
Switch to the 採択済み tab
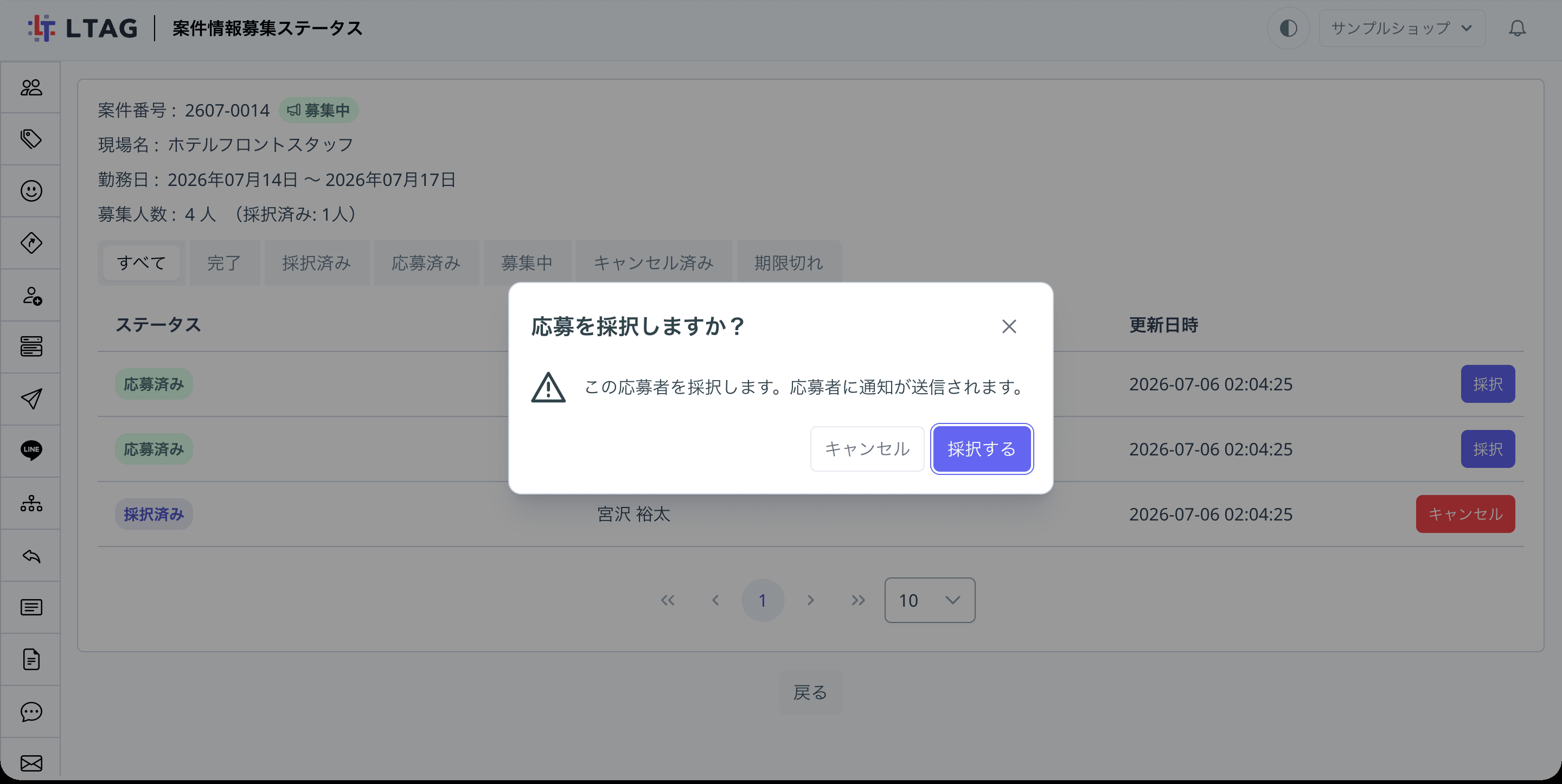[x=317, y=262]
